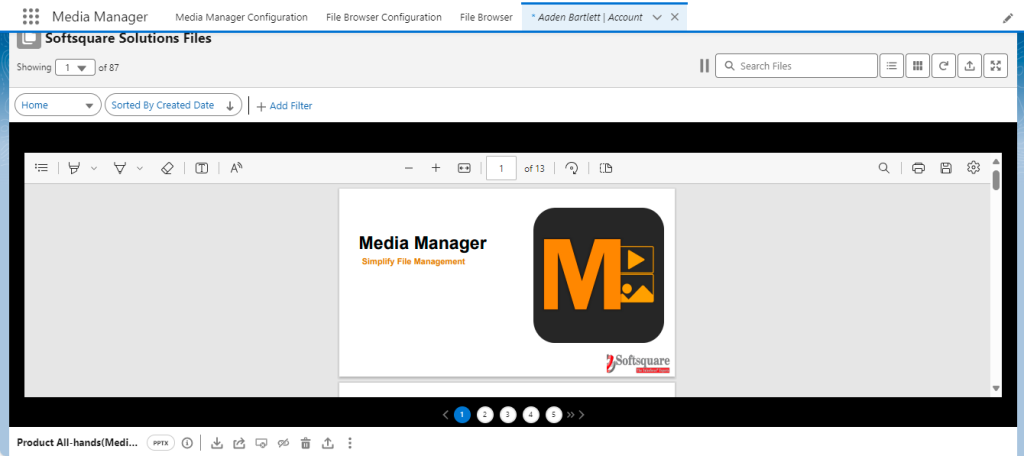1024x456 pixels.
Task: Share the file using share arrow icon
Action: (x=239, y=443)
